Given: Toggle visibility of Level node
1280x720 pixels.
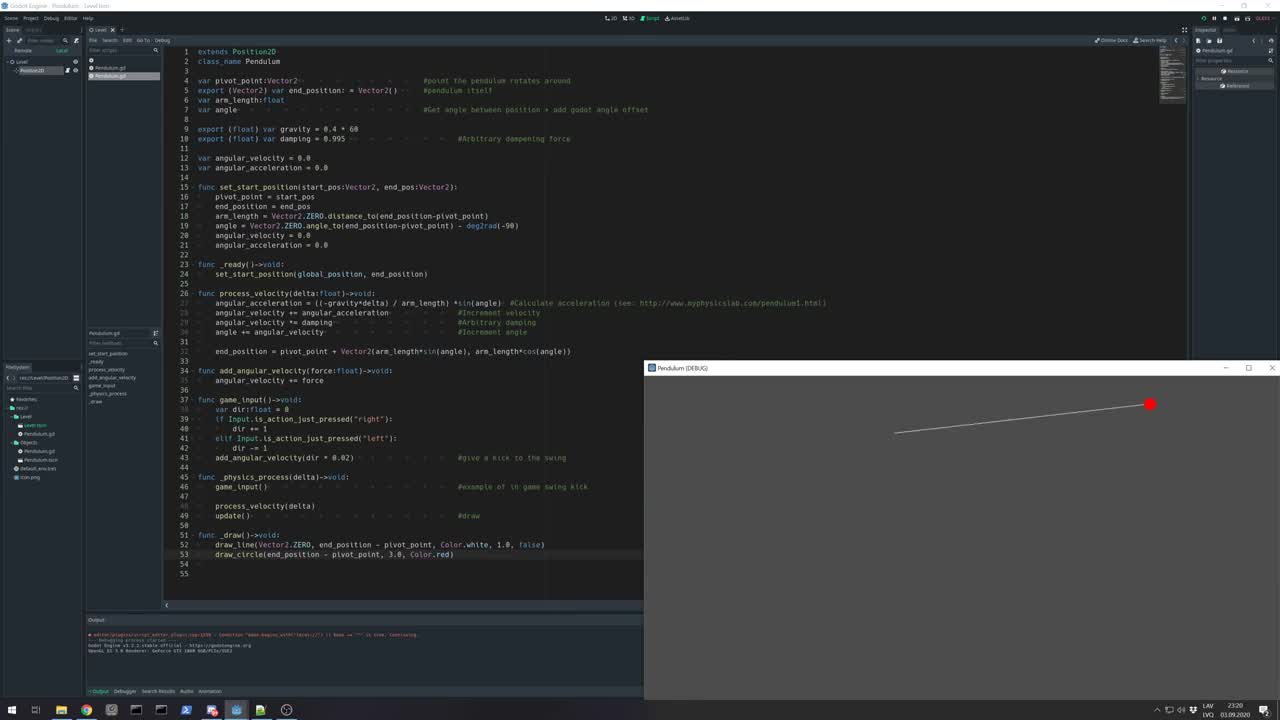Looking at the screenshot, I should pos(75,61).
